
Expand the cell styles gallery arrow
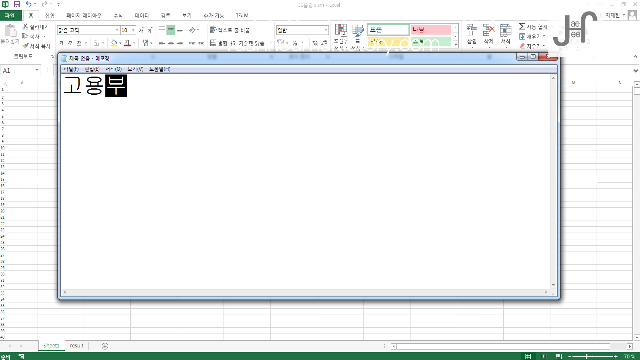pyautogui.click(x=456, y=44)
